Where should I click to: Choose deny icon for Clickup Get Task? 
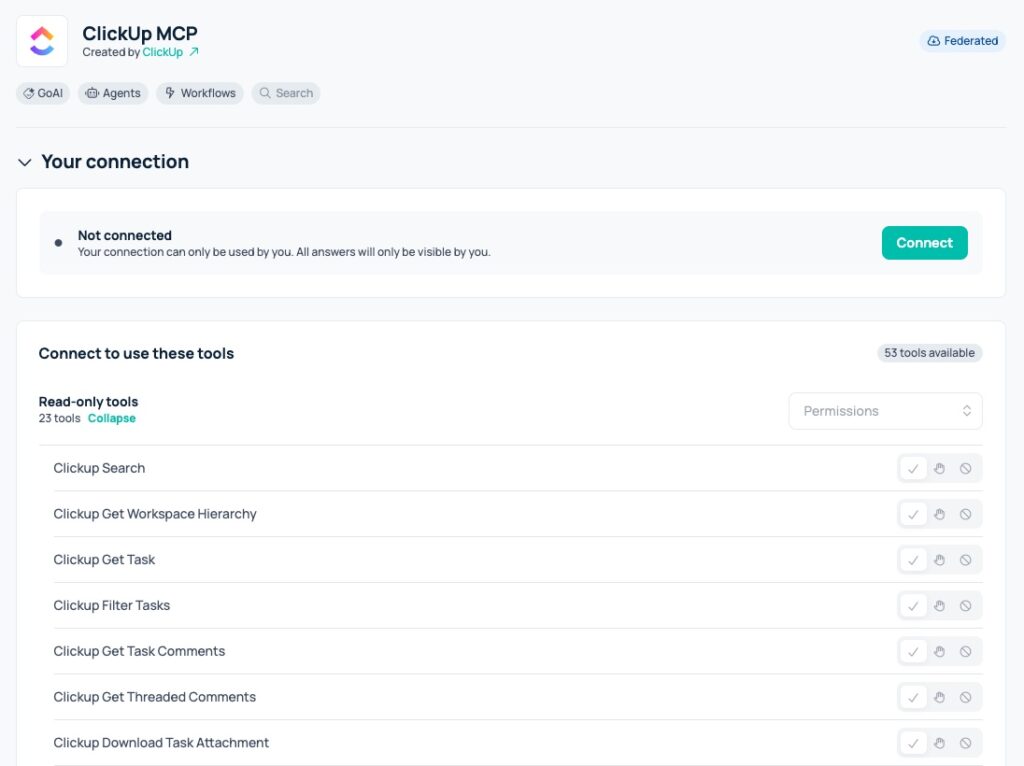click(x=965, y=560)
